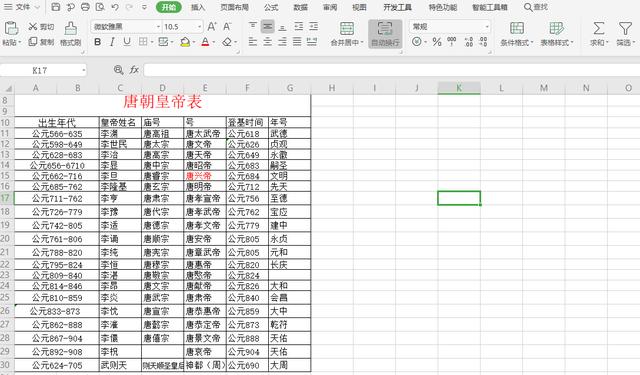The width and height of the screenshot is (640, 375).
Task: Toggle Bold formatting
Action: [98, 42]
